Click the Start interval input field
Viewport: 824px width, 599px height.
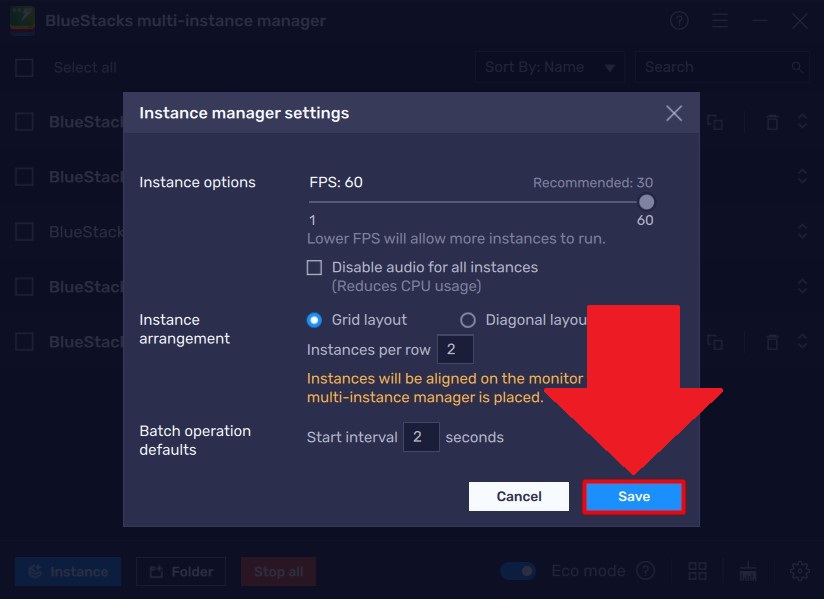(420, 436)
